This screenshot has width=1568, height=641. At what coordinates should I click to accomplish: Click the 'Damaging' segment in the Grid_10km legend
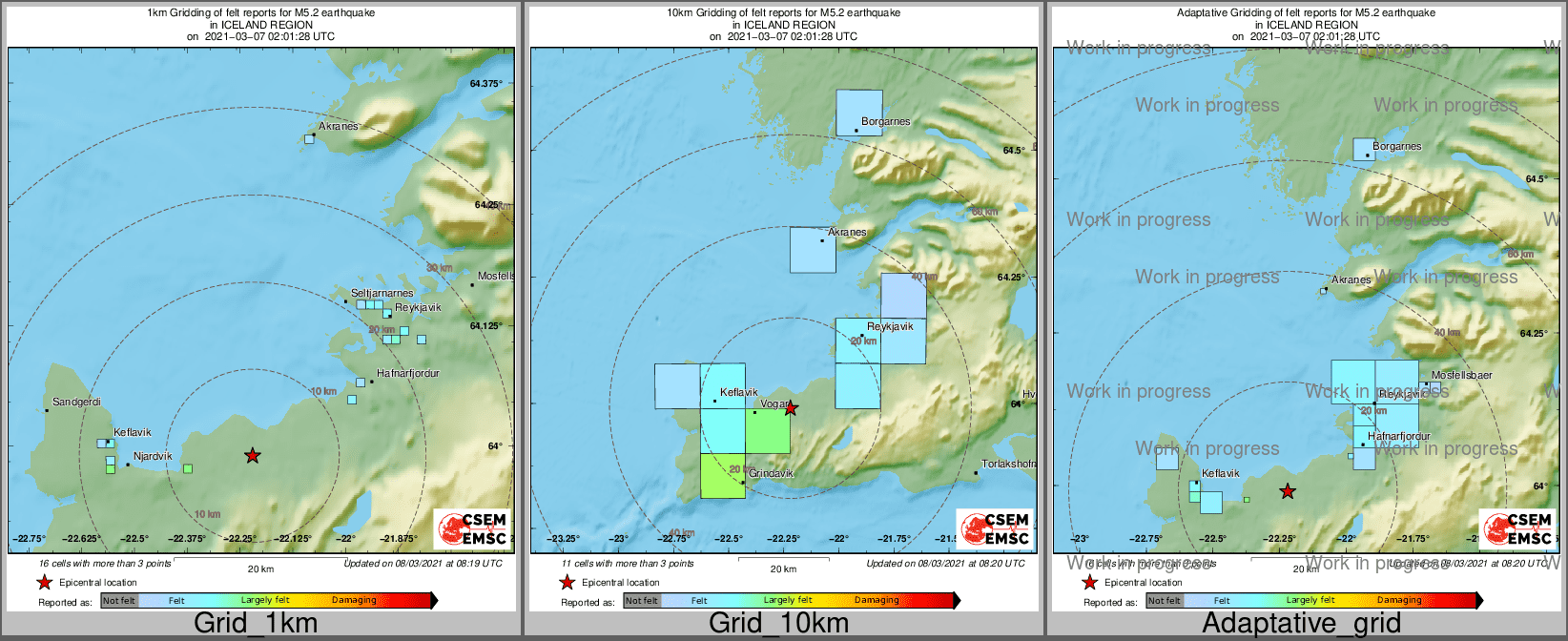tap(877, 601)
